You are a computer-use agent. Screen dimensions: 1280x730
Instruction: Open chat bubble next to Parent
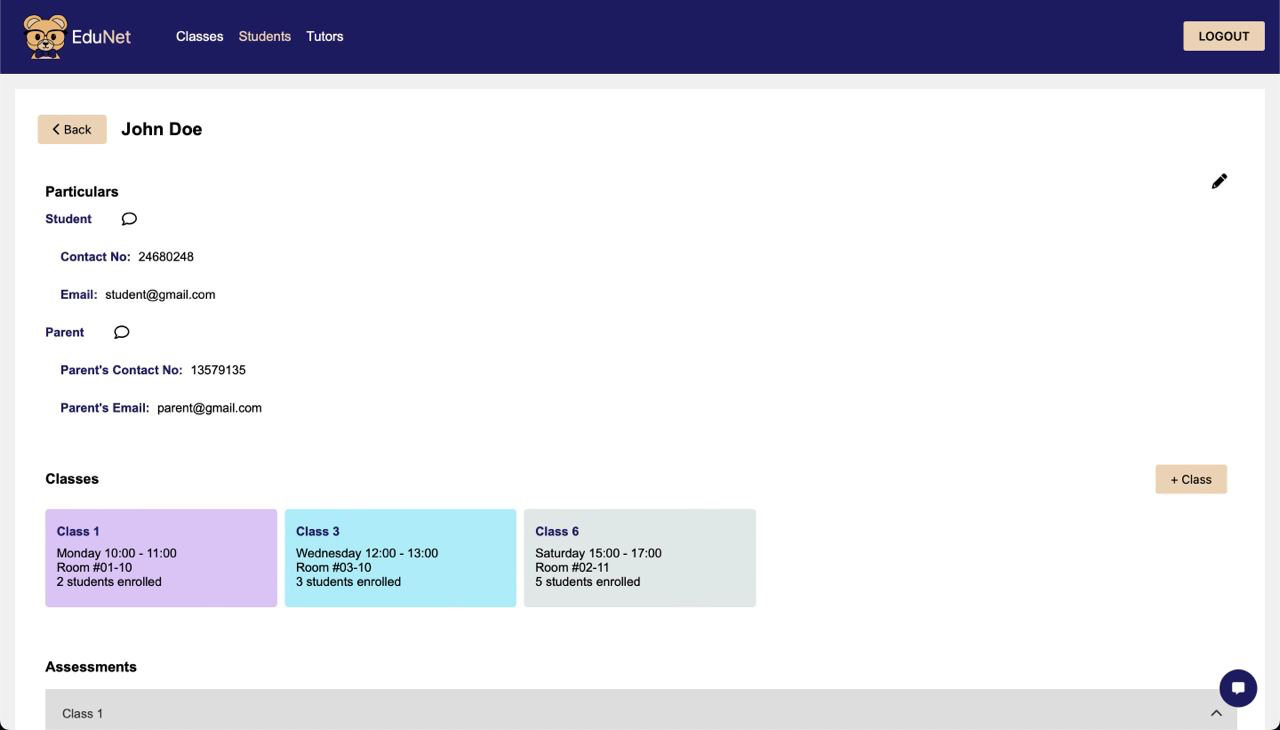point(122,332)
